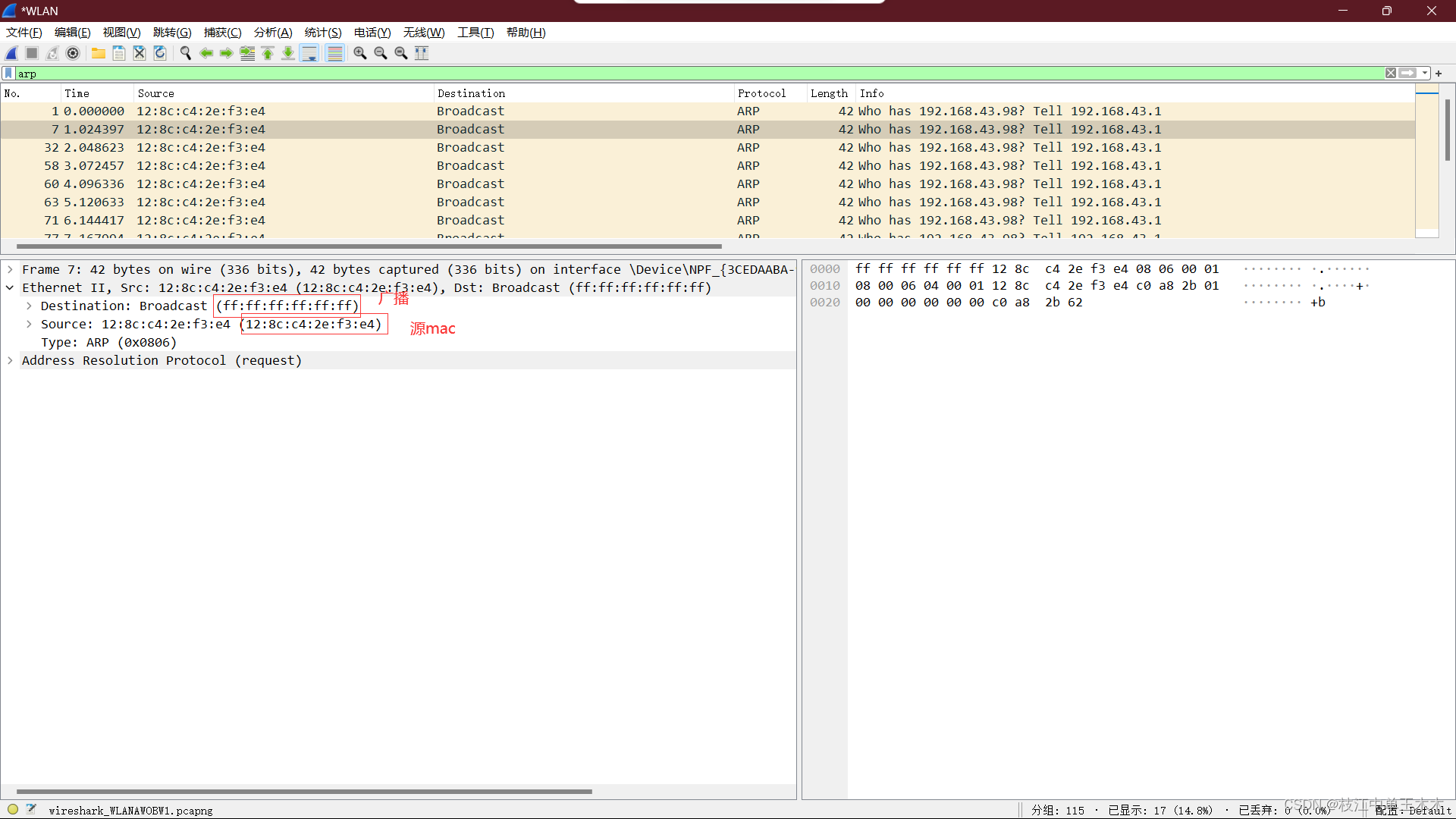
Task: Click the packet list vertical scrollbar
Action: tap(1447, 130)
